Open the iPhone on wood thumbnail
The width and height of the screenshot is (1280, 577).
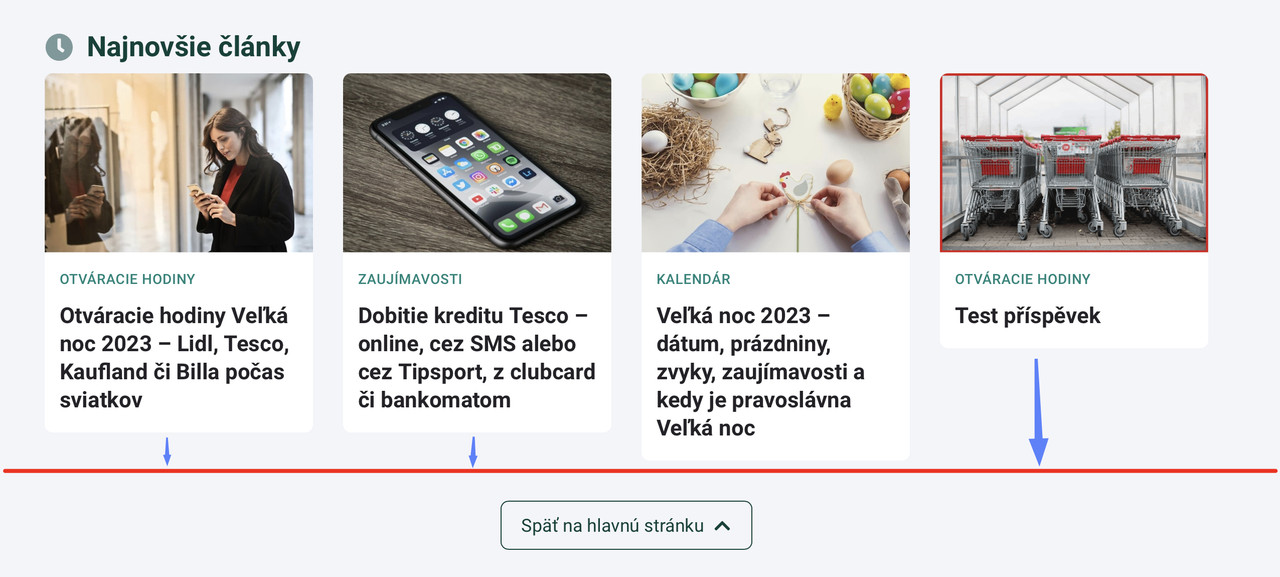[x=477, y=163]
